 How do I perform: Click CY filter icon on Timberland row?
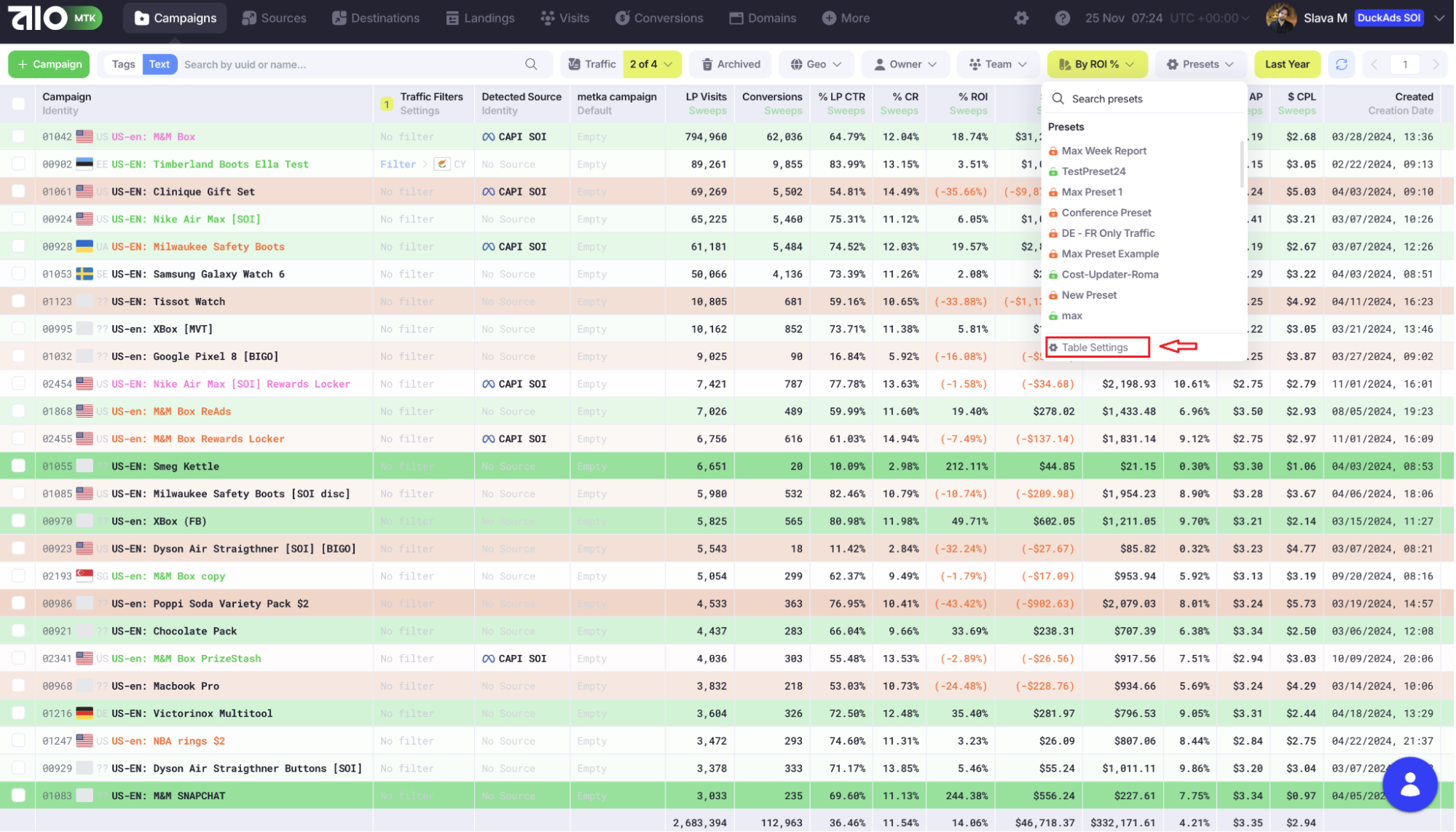click(442, 164)
